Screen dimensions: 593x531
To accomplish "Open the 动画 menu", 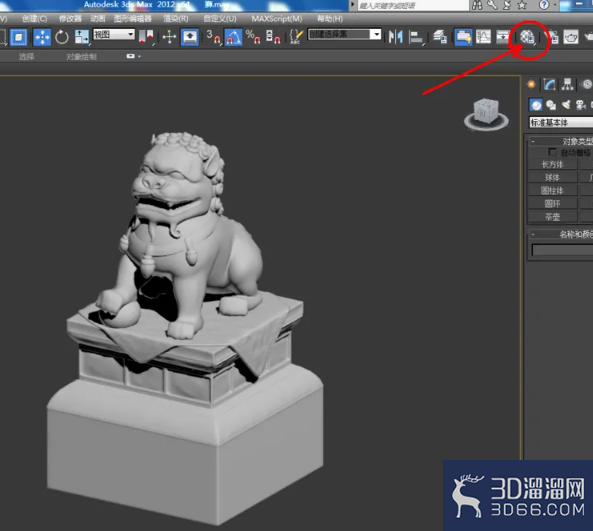I will (x=98, y=19).
